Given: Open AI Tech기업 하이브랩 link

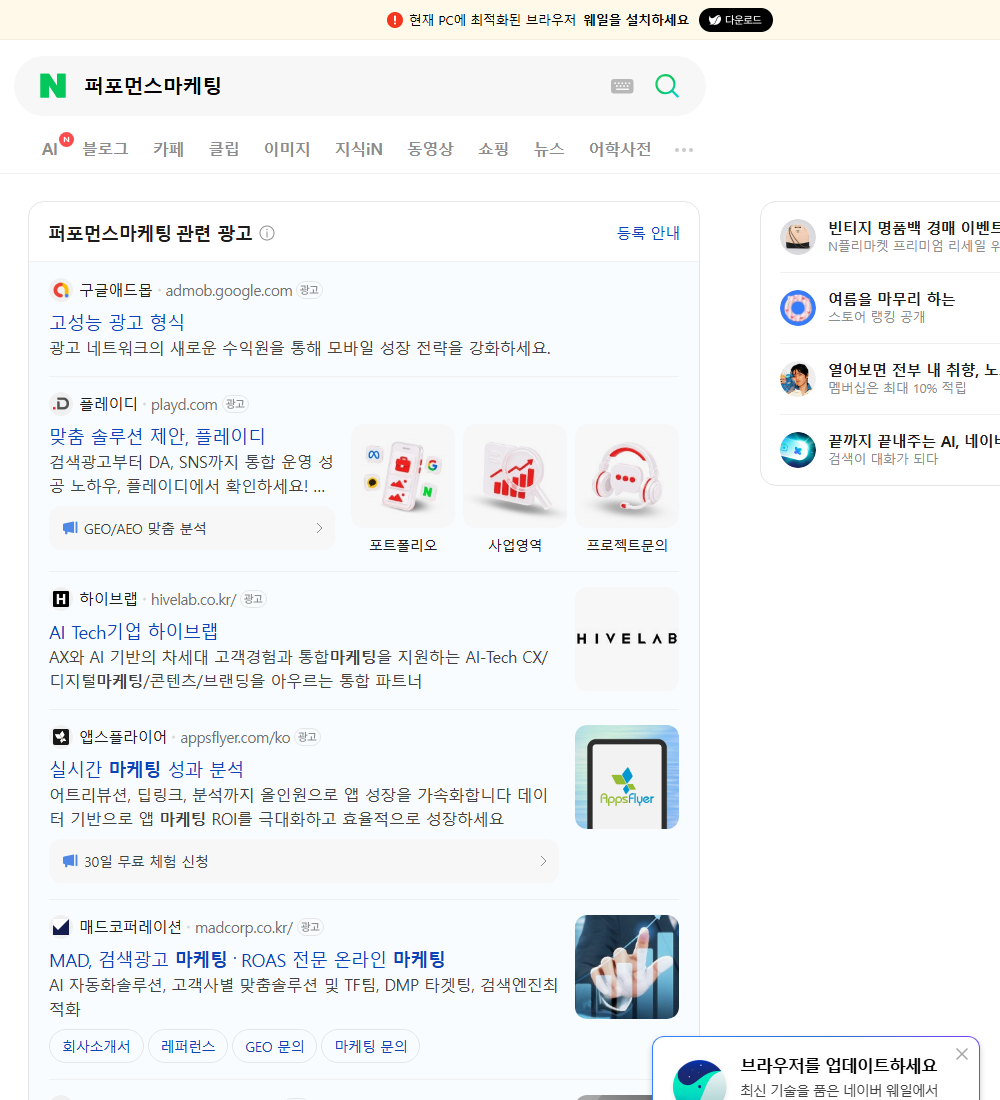Looking at the screenshot, I should pyautogui.click(x=133, y=631).
